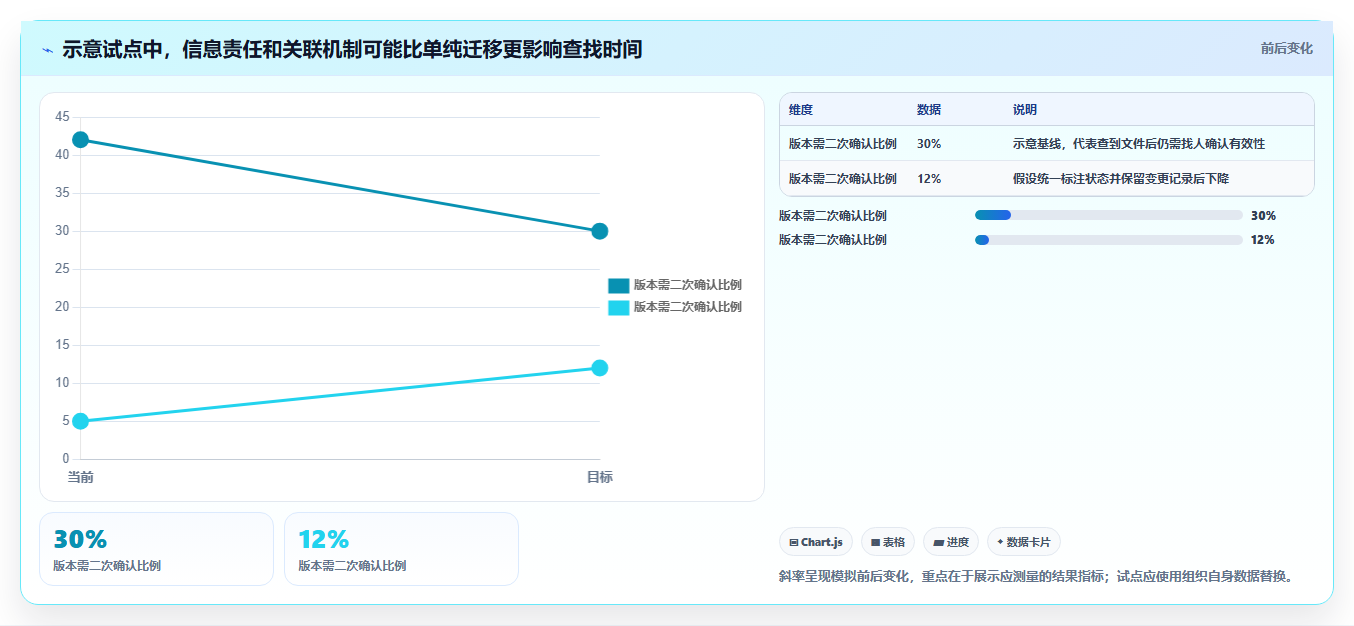Click the y-axis tick label 25

coord(62,269)
